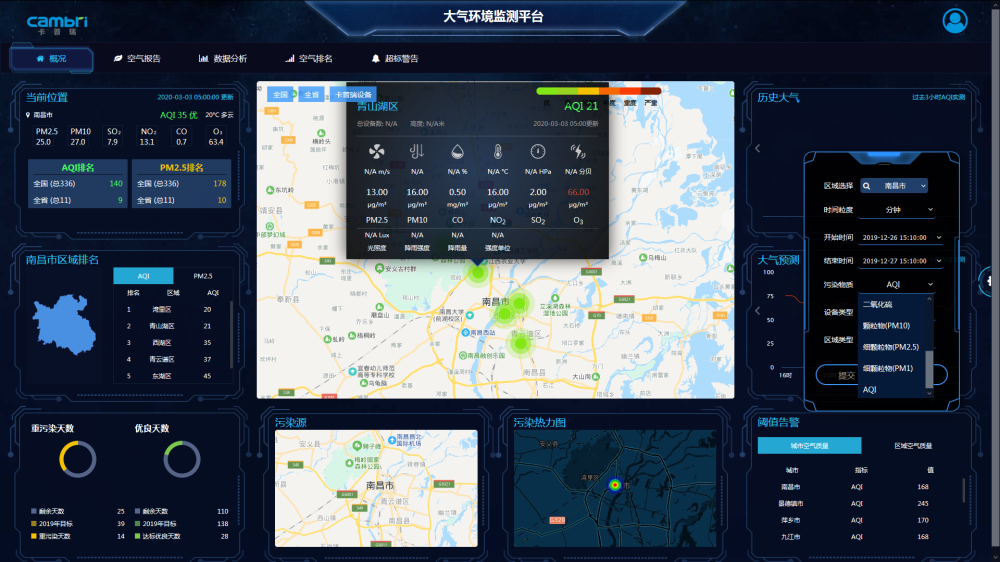Click the 东湖区 ranking row

(x=171, y=376)
